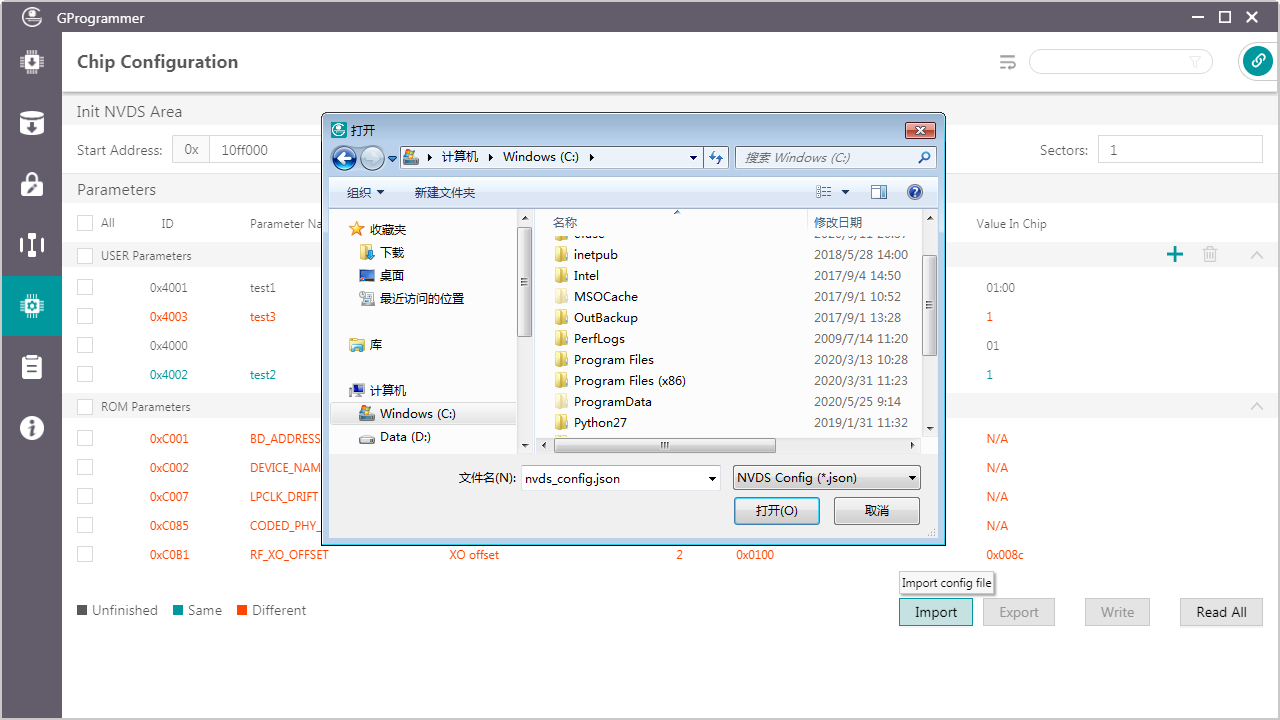This screenshot has width=1280, height=720.
Task: Click the help icon in file dialog
Action: pyautogui.click(x=914, y=192)
